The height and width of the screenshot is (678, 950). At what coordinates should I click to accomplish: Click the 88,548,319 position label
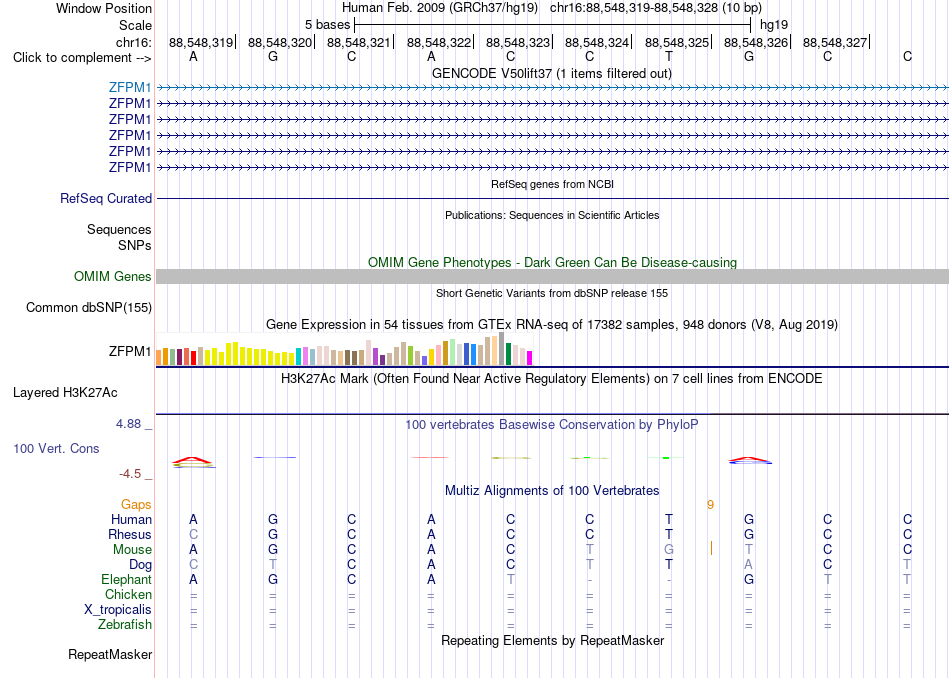[201, 42]
